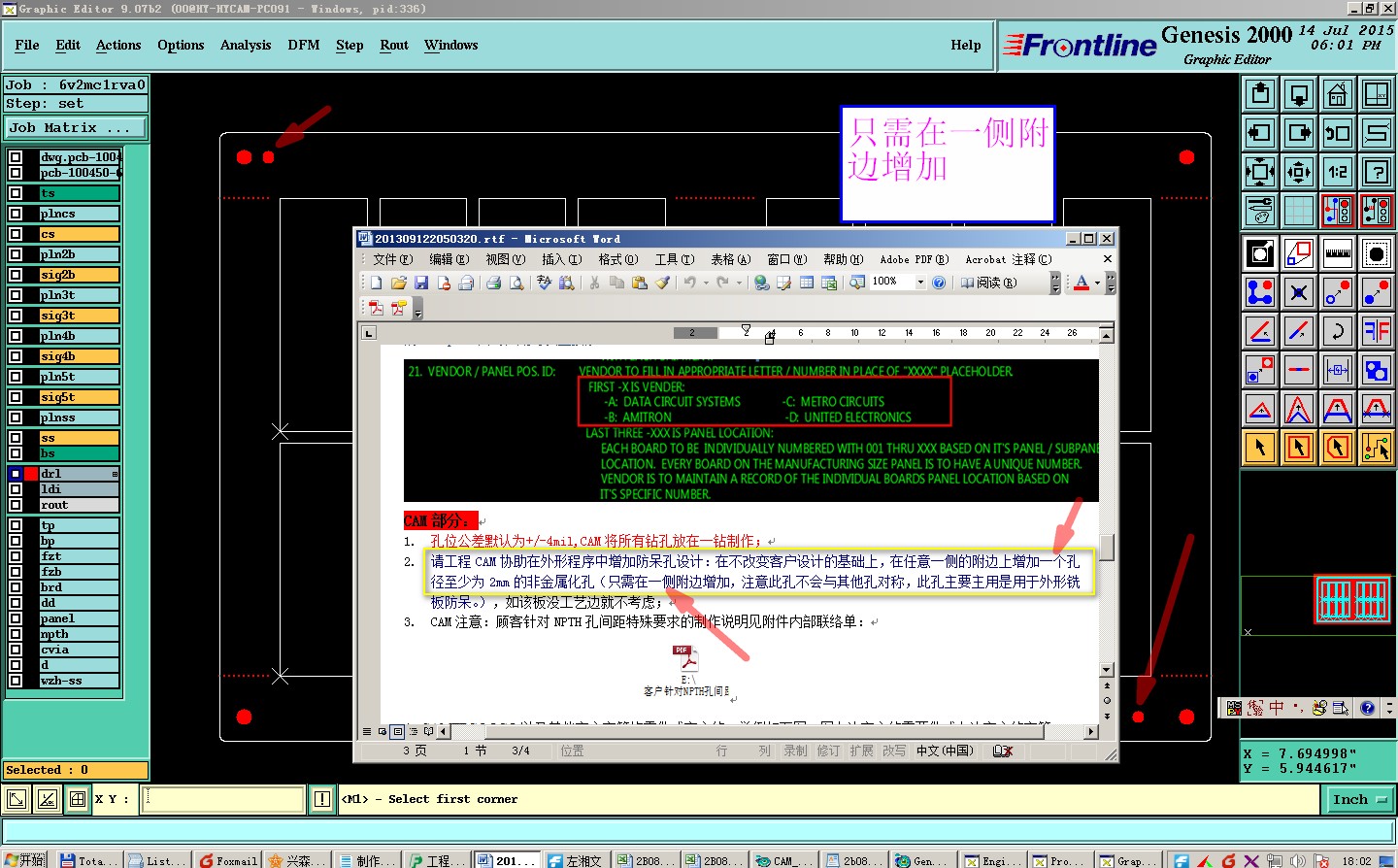
Task: Click the wrench and palette settings icon
Action: coord(1260,210)
